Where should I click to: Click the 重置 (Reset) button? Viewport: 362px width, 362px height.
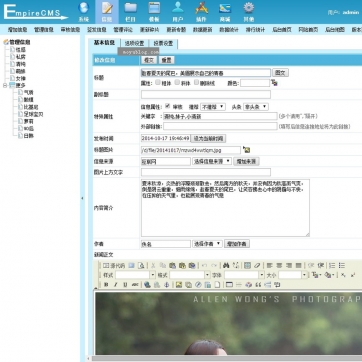(x=166, y=60)
